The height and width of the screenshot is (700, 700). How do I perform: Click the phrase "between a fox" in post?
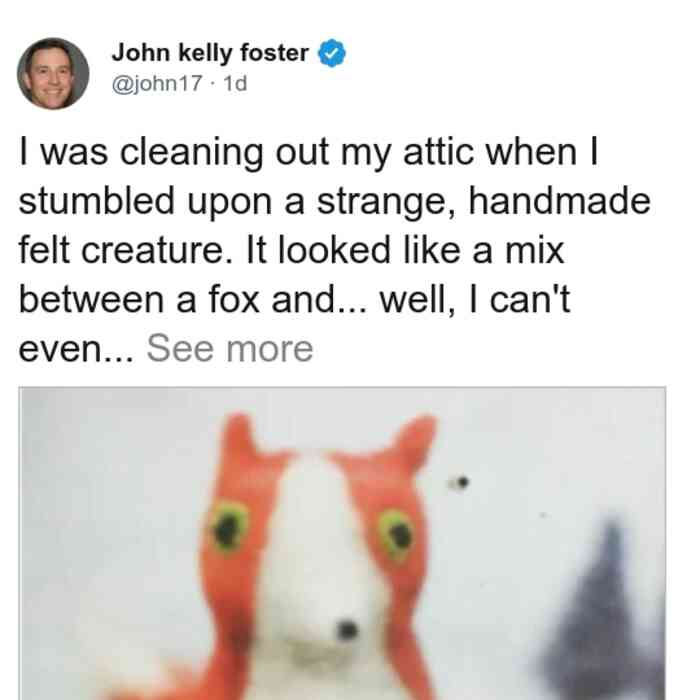point(139,300)
